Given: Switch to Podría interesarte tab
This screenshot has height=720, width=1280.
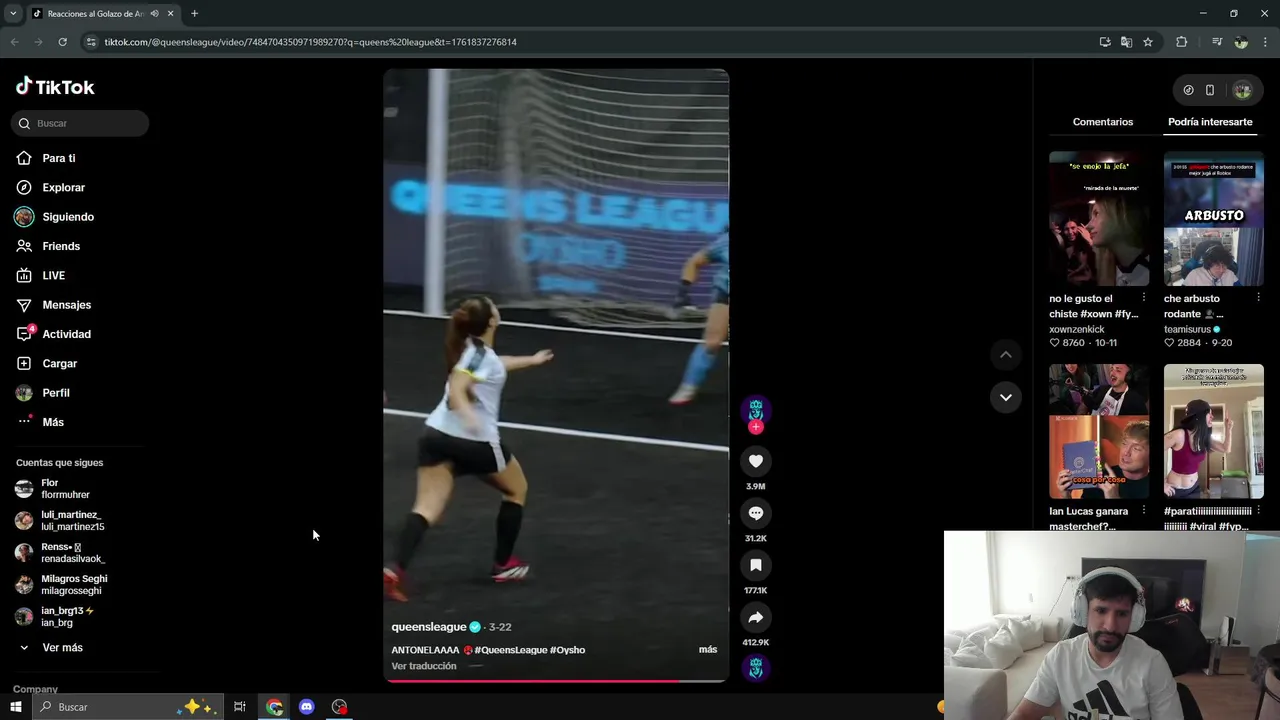Looking at the screenshot, I should 1210,122.
